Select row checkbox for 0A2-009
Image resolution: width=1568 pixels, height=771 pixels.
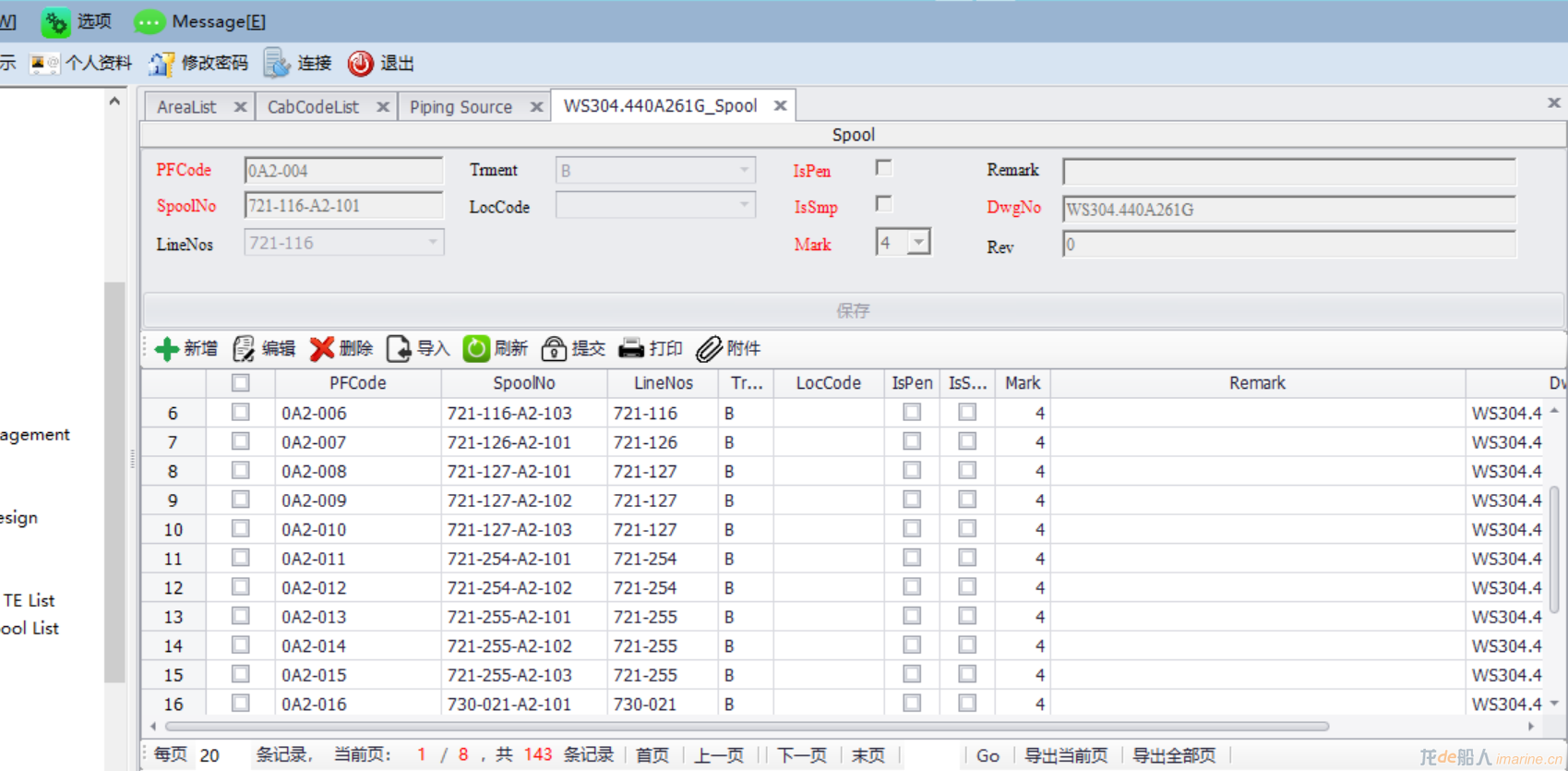[241, 500]
